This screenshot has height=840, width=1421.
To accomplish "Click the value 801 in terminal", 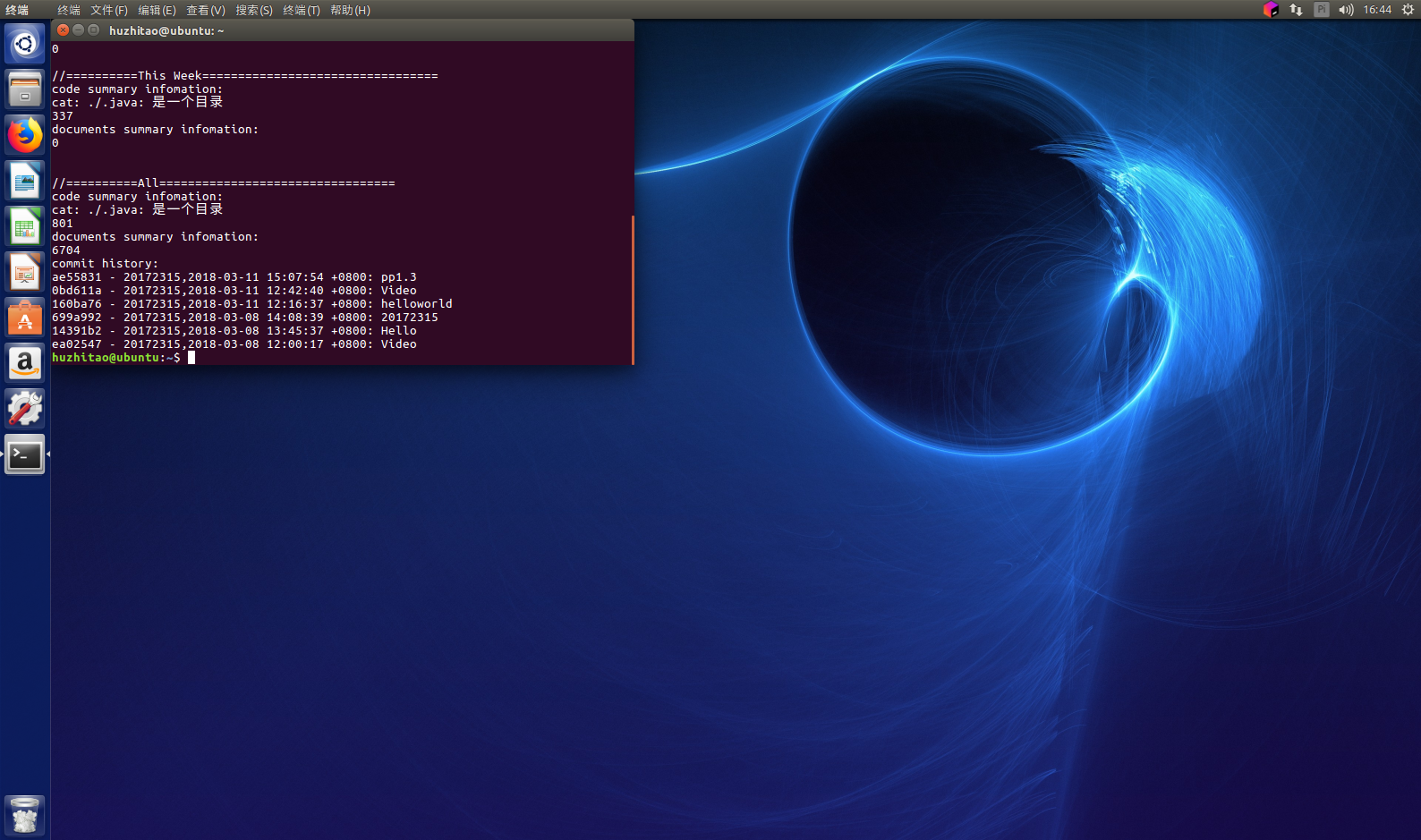I will point(63,224).
